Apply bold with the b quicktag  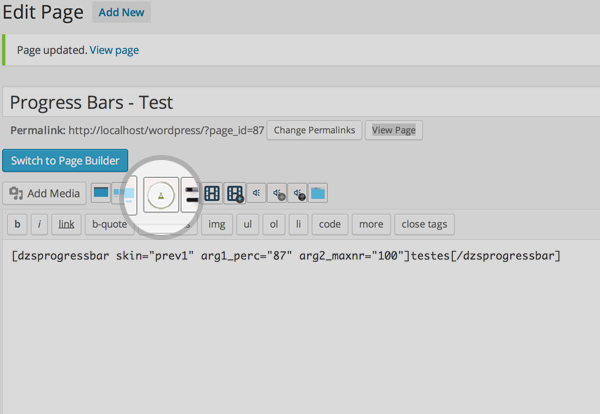pos(18,224)
